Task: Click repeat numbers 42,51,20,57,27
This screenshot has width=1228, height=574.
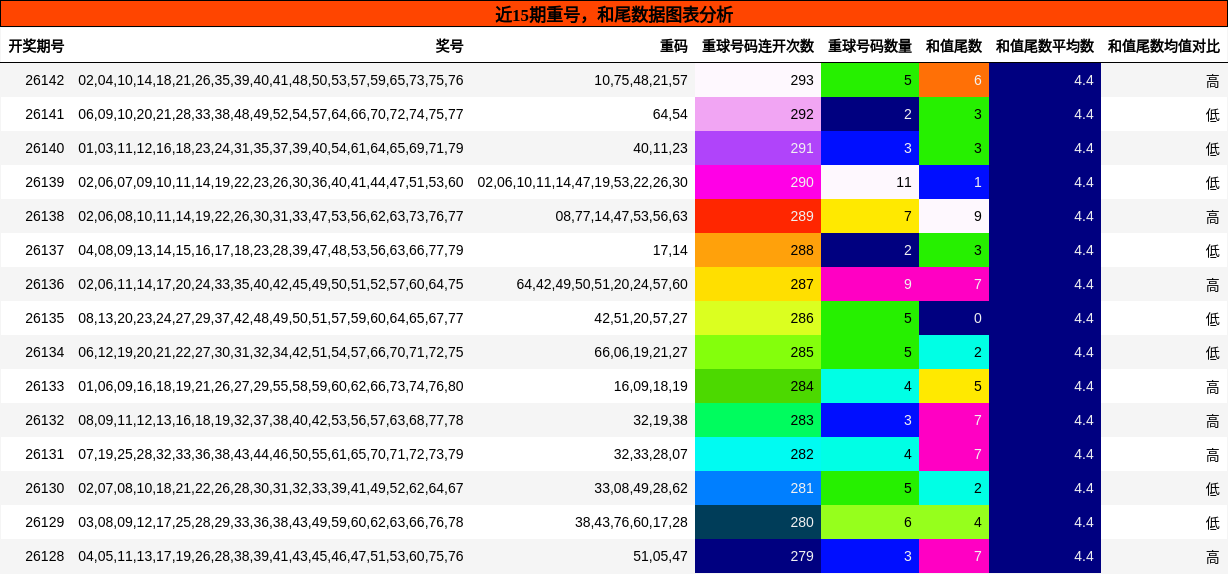Action: tap(641, 318)
